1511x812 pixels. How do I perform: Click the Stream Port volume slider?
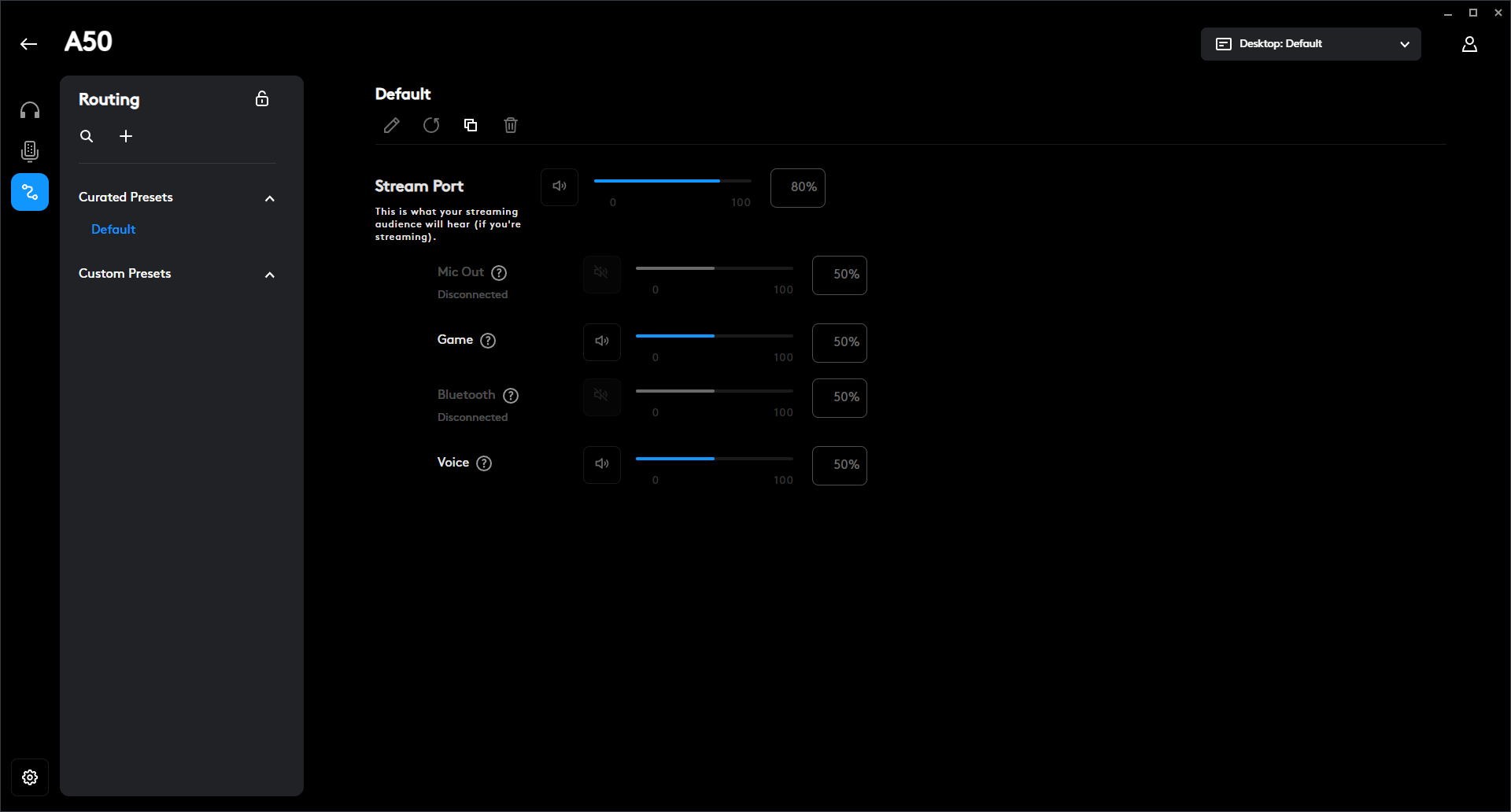point(672,181)
